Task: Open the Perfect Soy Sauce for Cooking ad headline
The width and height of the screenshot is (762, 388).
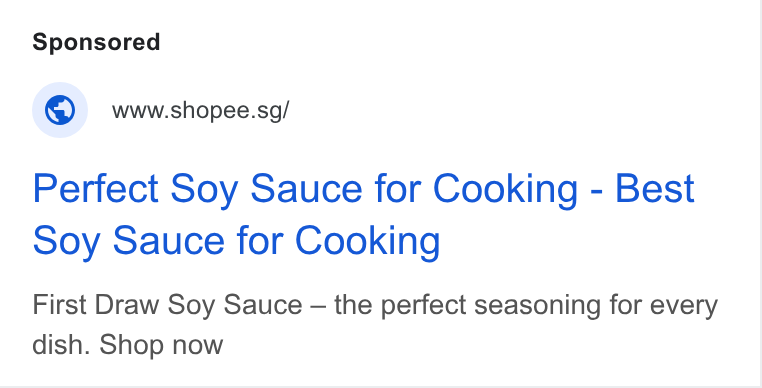Action: click(x=364, y=214)
